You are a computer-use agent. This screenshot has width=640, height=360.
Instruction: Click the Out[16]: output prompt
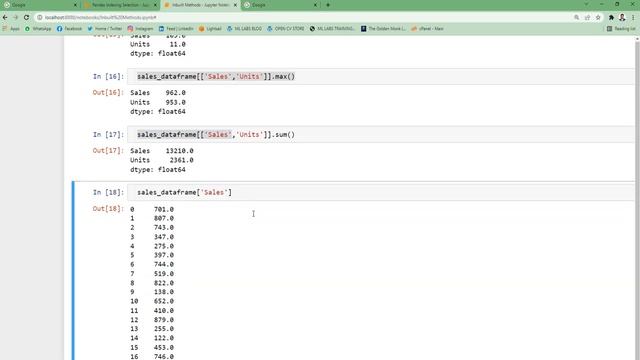(108, 93)
